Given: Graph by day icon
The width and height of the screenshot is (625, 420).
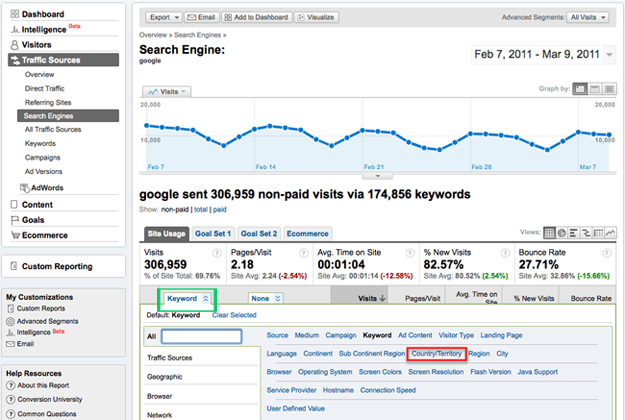Looking at the screenshot, I should [580, 89].
